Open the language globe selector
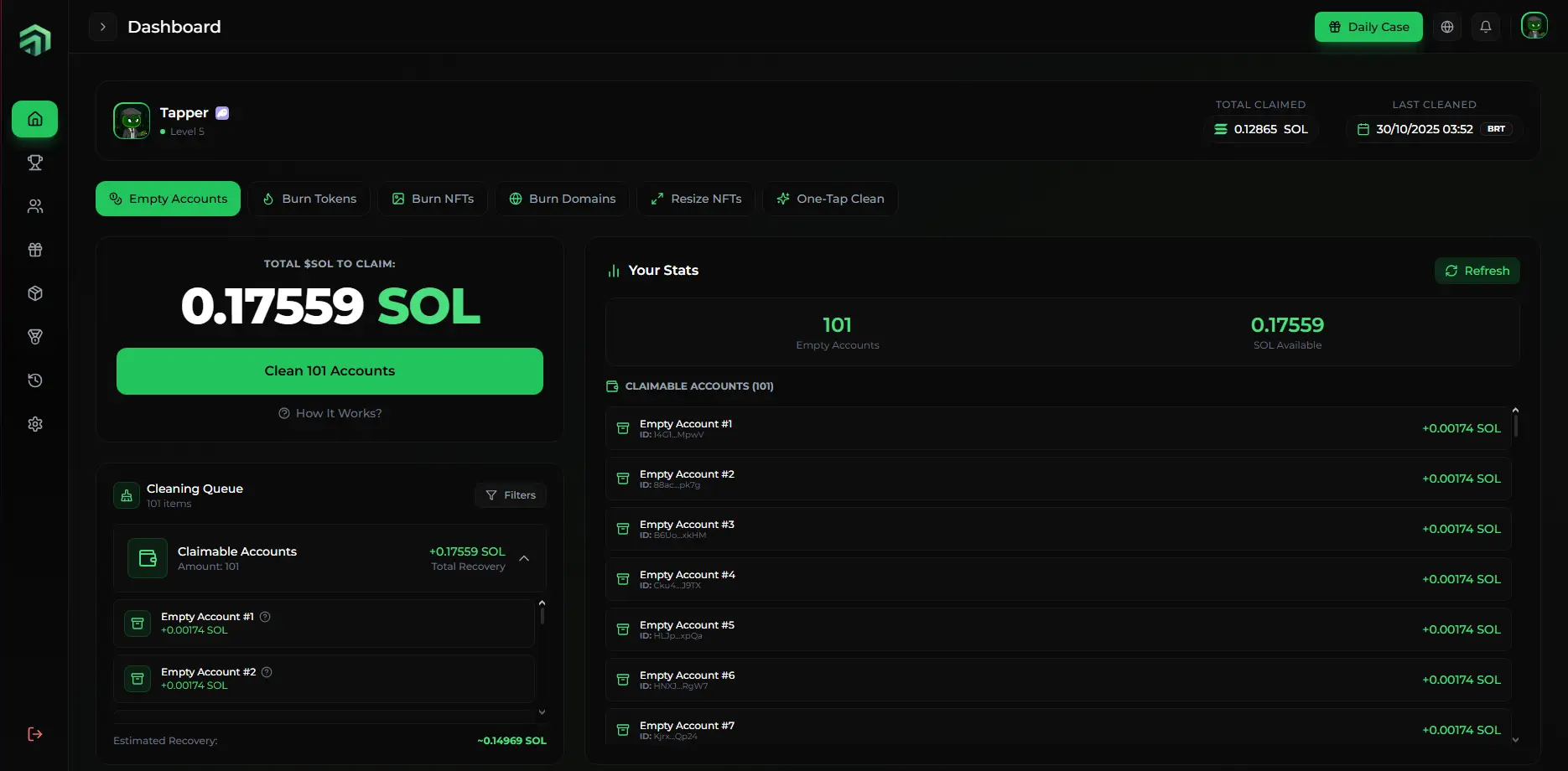The height and width of the screenshot is (771, 1568). pos(1446,26)
